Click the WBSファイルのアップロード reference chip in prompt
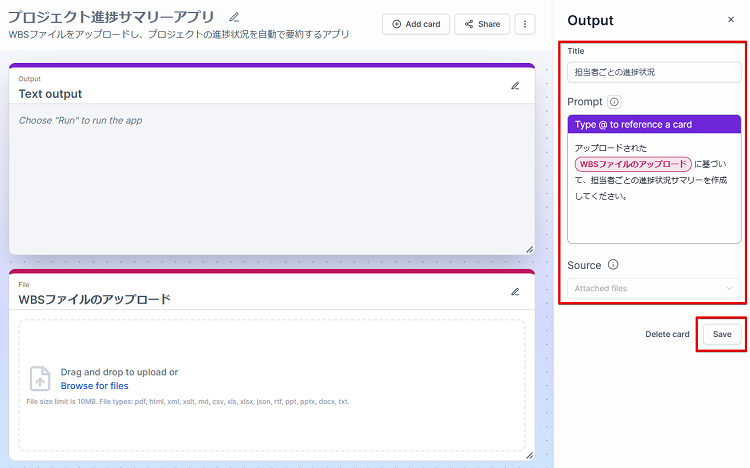The height and width of the screenshot is (468, 750). [633, 164]
